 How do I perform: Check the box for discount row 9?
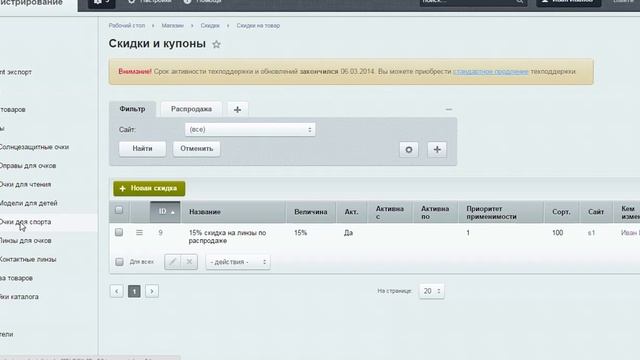[x=119, y=232]
